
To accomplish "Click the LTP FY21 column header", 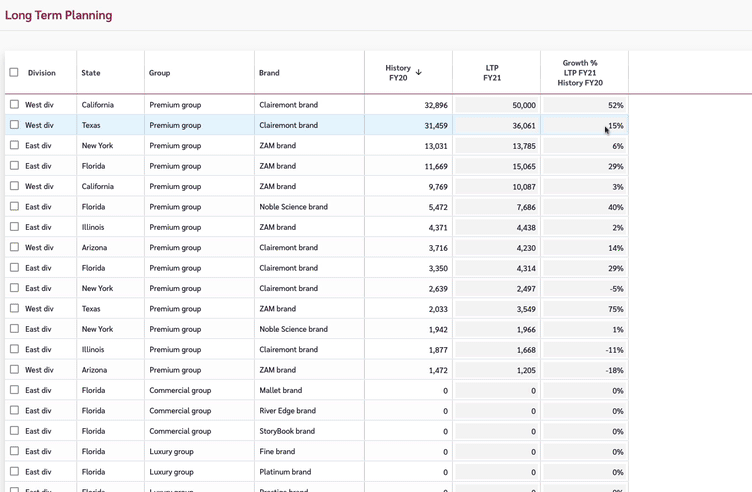I will click(x=492, y=72).
